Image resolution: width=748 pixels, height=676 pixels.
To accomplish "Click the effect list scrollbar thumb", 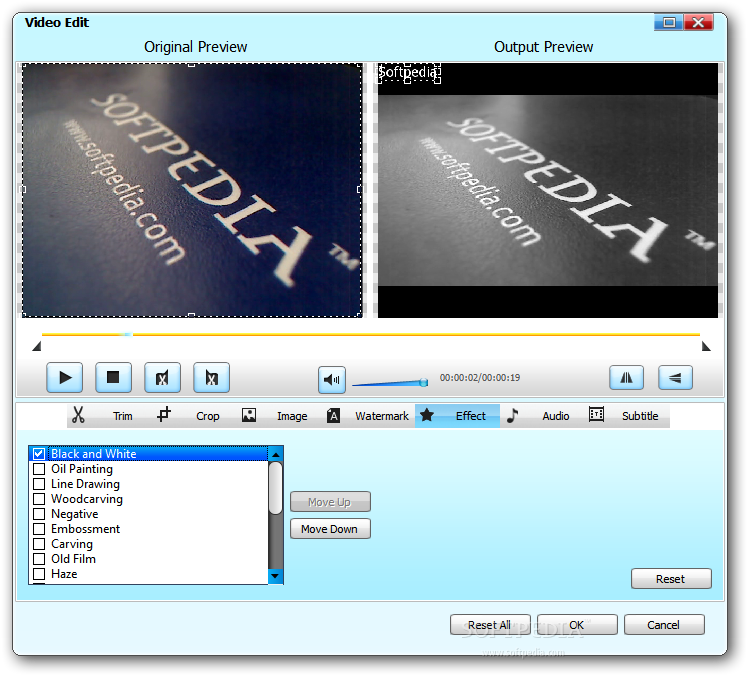I will 276,488.
